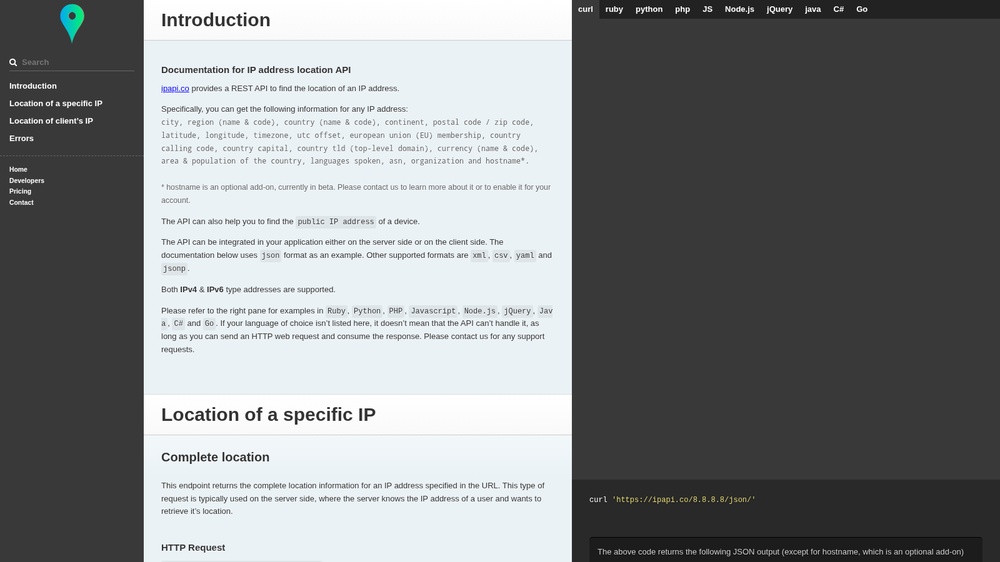Viewport: 1000px width, 562px height.
Task: Click the 'Python' inline code in paragraph
Action: [x=367, y=311]
